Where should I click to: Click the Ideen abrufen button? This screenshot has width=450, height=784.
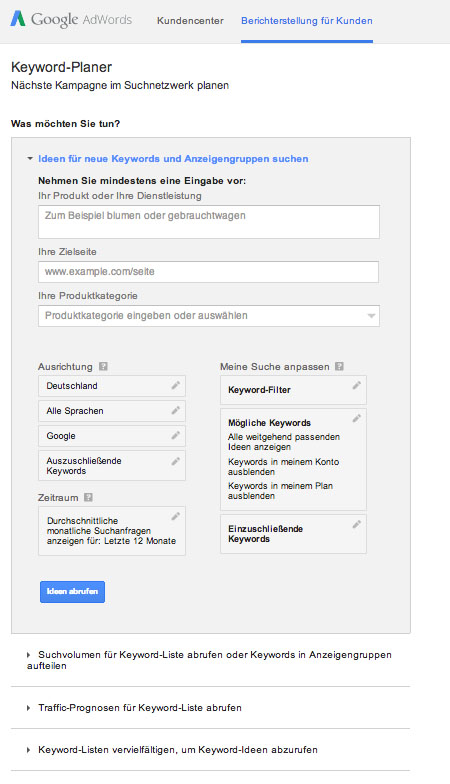[x=72, y=592]
